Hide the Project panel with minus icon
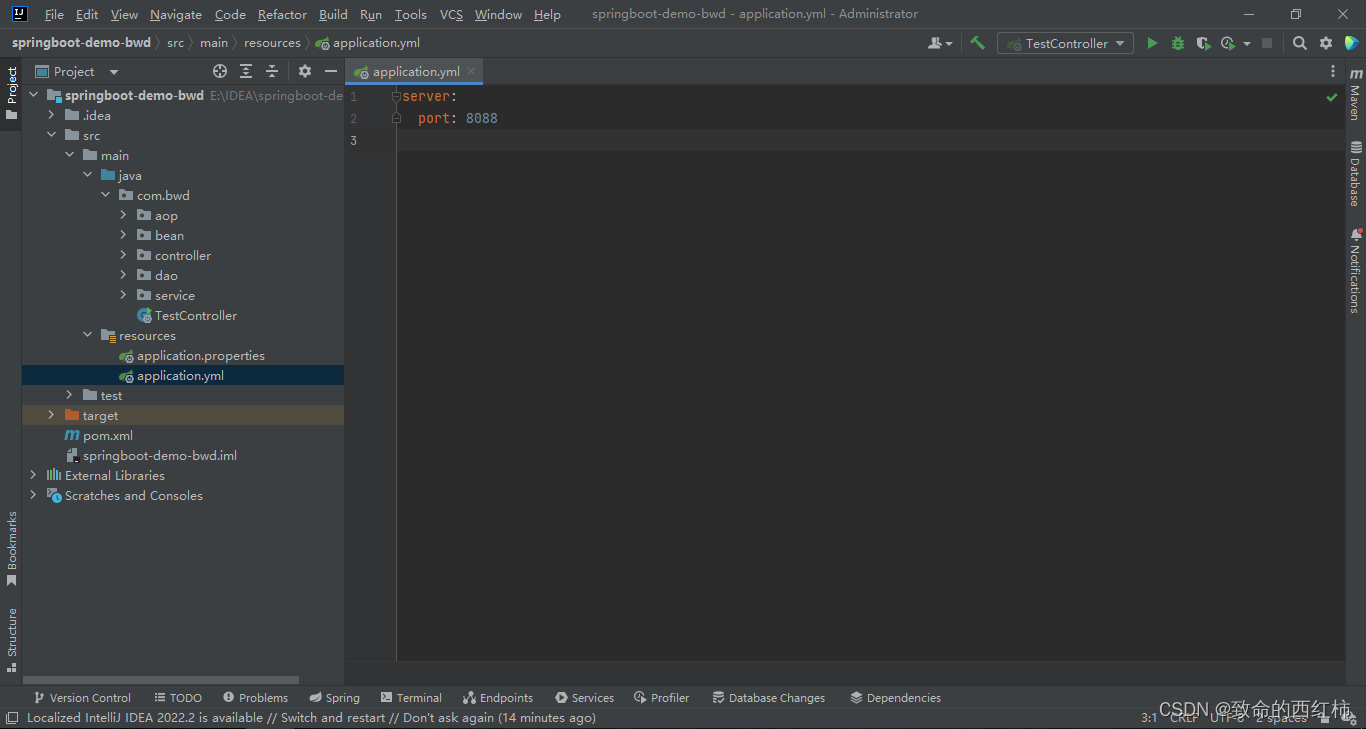Screen dimensions: 1366x729 pos(331,71)
